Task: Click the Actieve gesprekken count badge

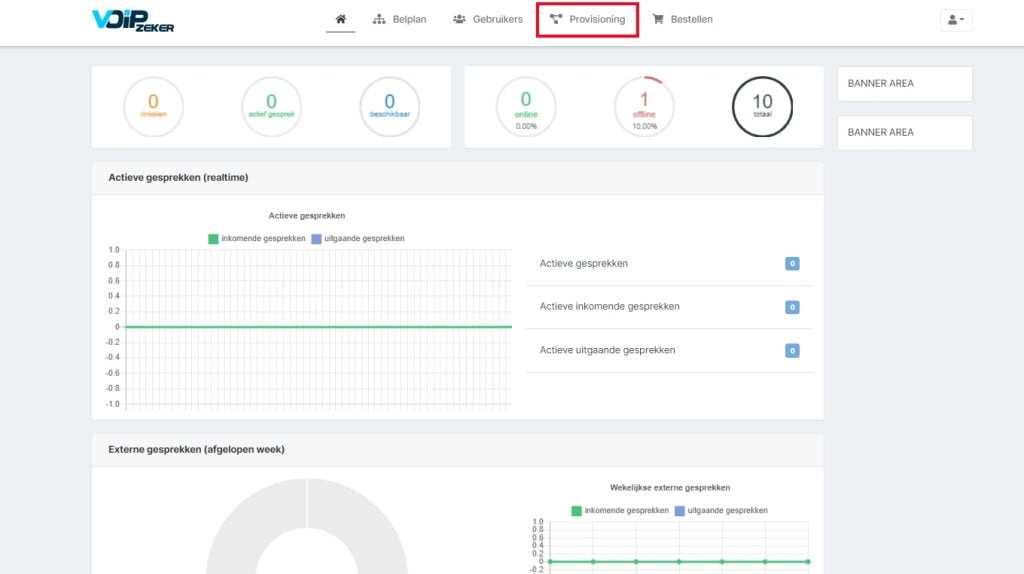Action: pos(792,264)
